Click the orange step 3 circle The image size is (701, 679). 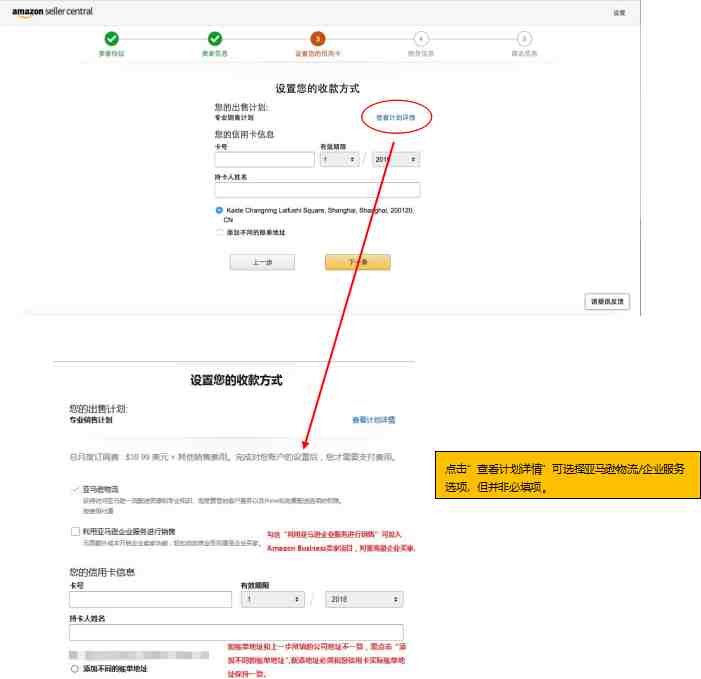point(318,38)
